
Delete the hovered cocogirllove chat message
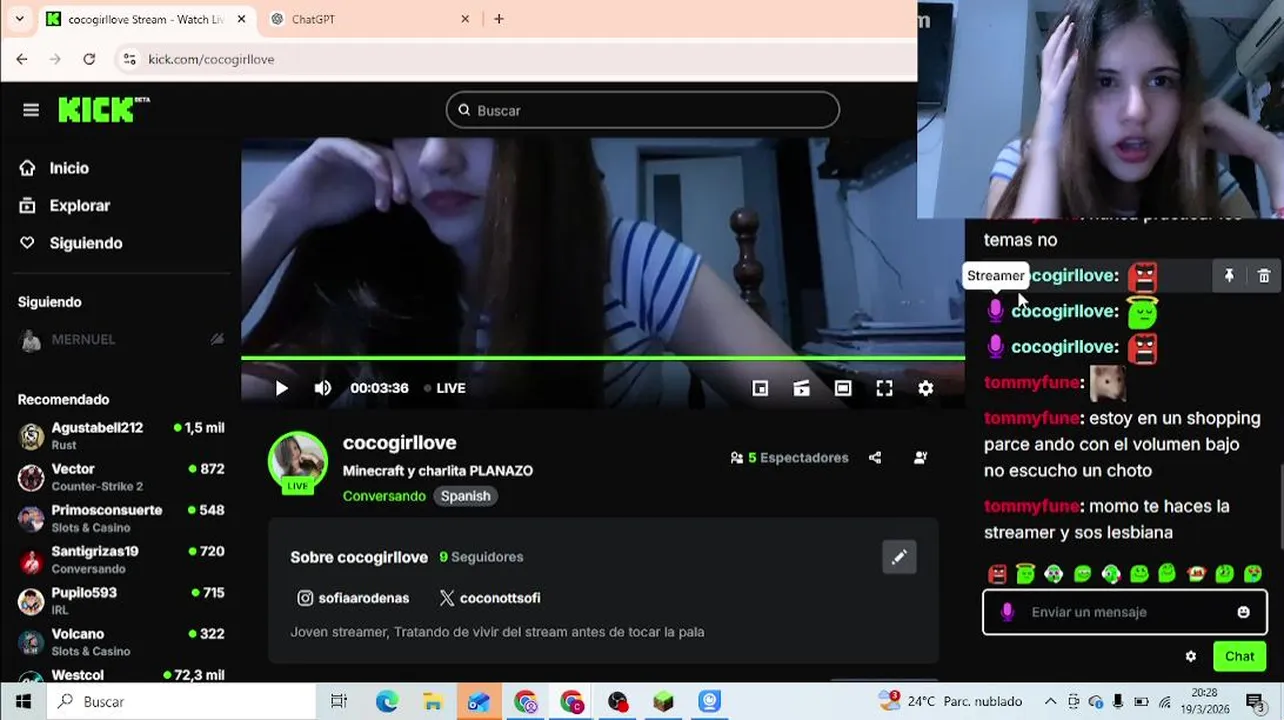click(1264, 276)
